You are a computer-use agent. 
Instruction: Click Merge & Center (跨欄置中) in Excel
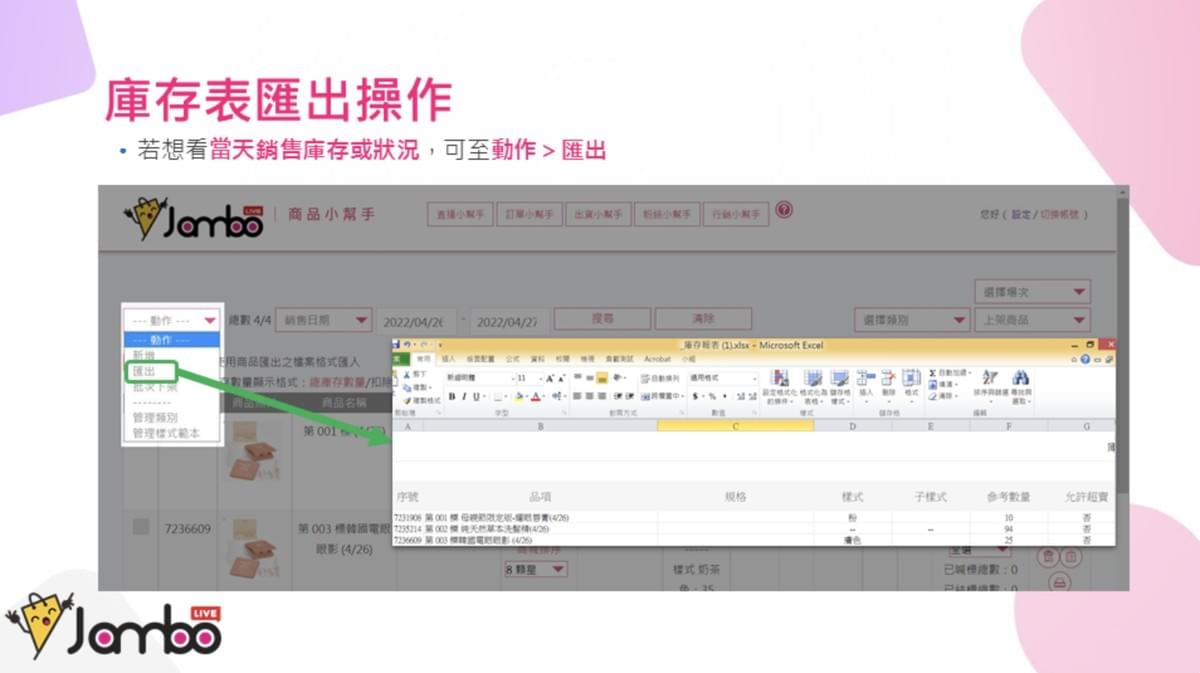point(661,396)
